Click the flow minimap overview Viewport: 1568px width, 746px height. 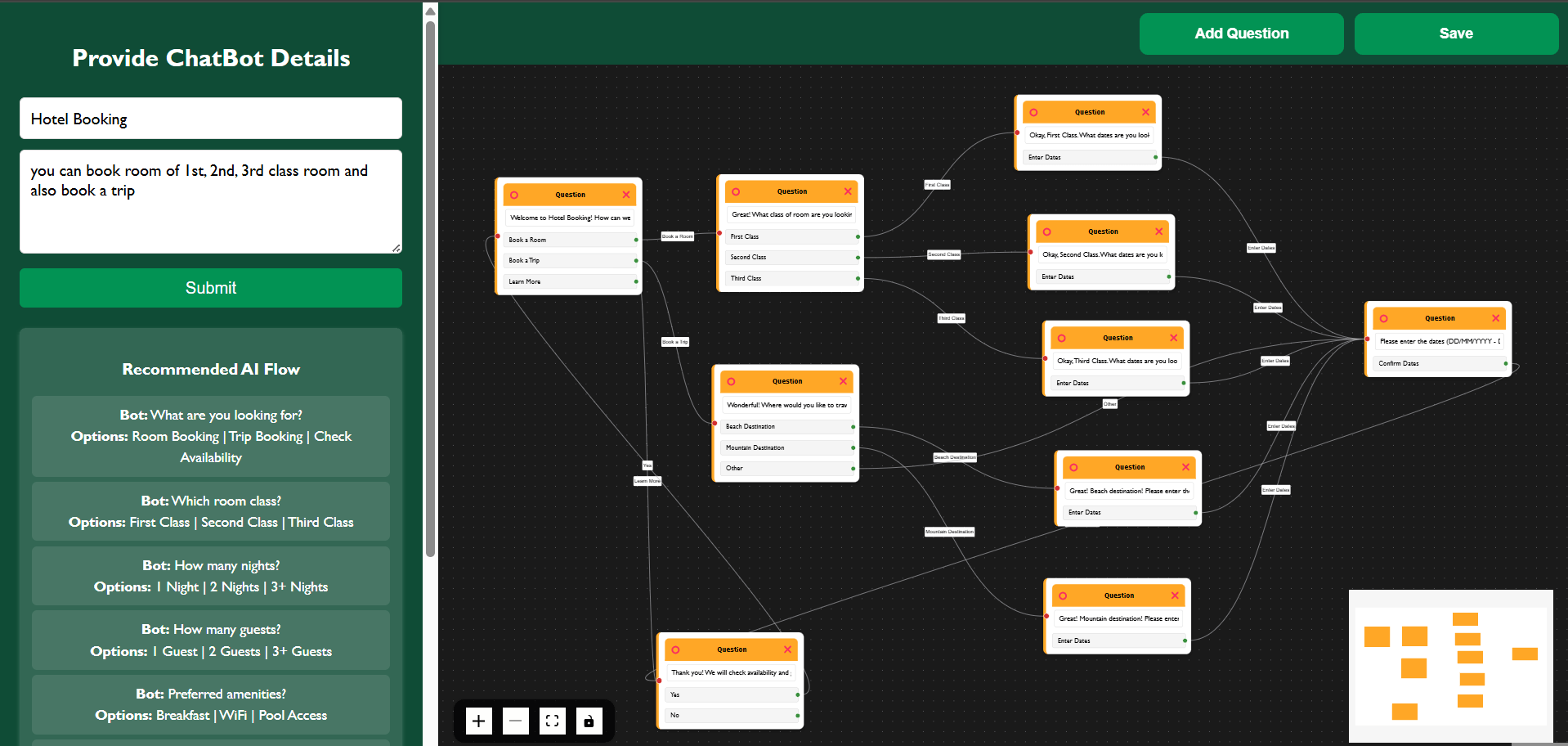coord(1450,666)
